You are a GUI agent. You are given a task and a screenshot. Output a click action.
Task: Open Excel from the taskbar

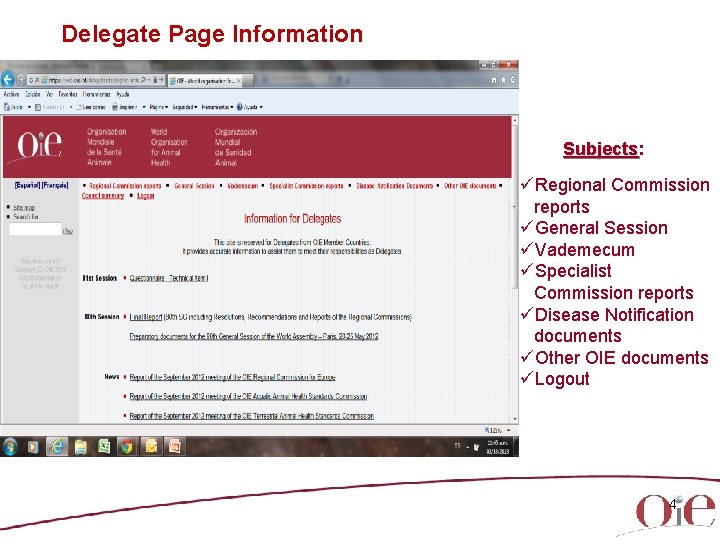[104, 446]
